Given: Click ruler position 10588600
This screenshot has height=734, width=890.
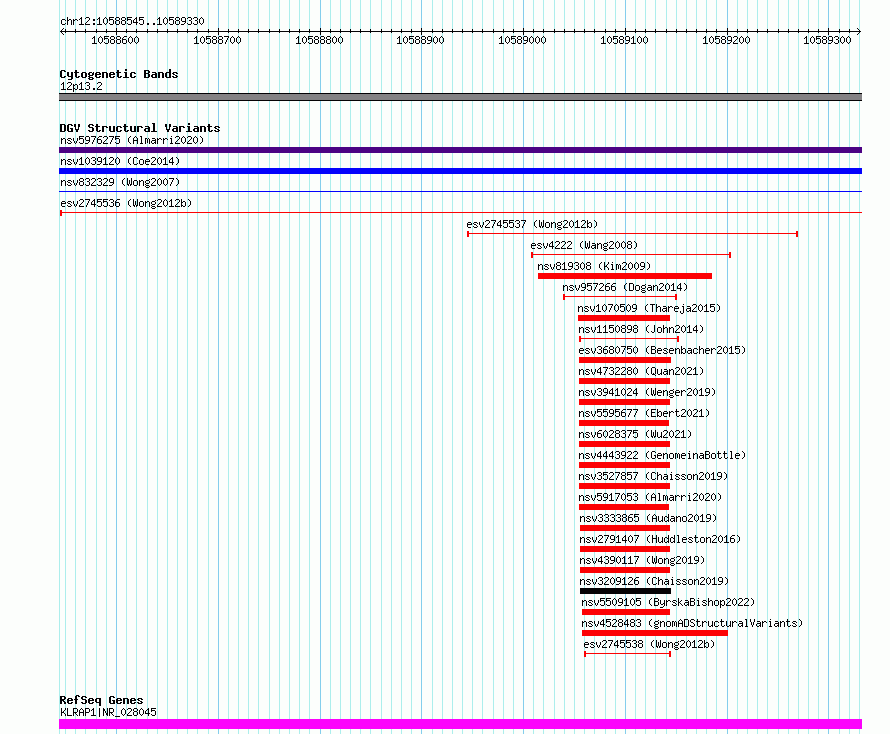Looking at the screenshot, I should 115,40.
